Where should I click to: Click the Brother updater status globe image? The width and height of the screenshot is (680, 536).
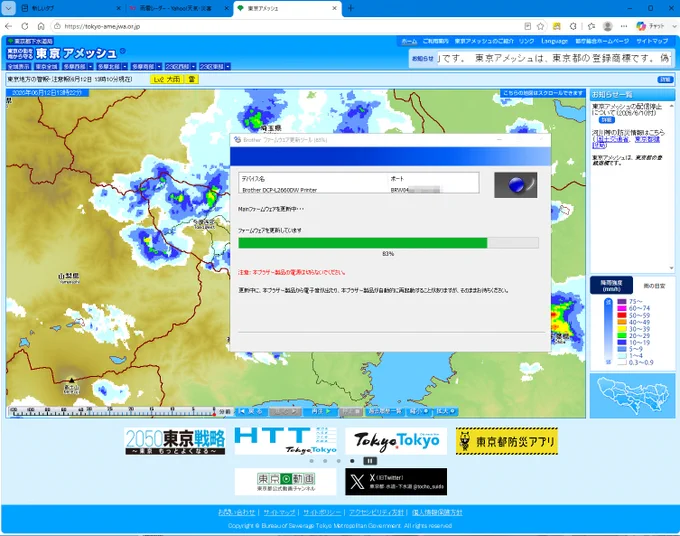click(x=516, y=185)
